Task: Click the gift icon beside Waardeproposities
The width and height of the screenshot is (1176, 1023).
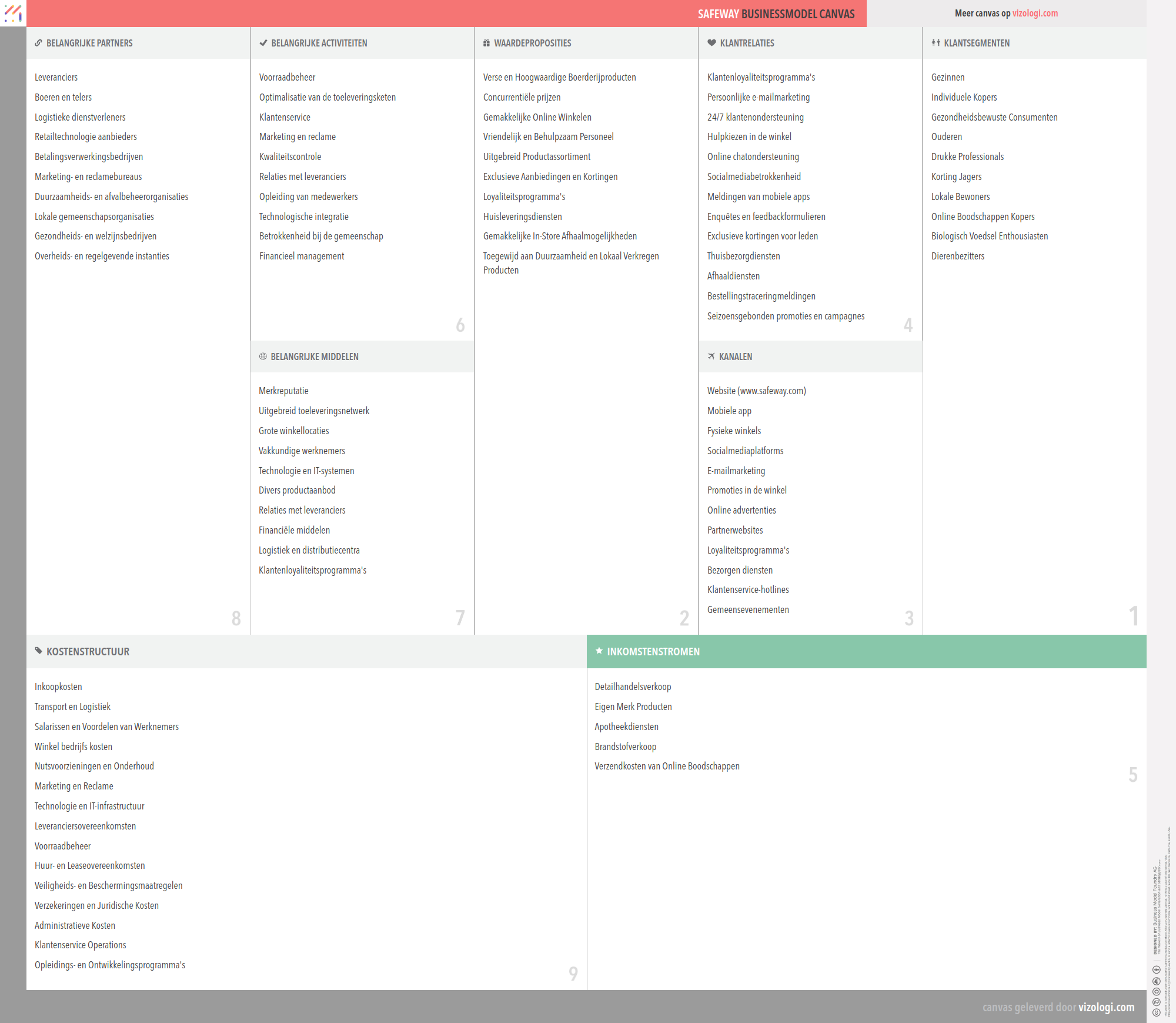Action: coord(486,43)
